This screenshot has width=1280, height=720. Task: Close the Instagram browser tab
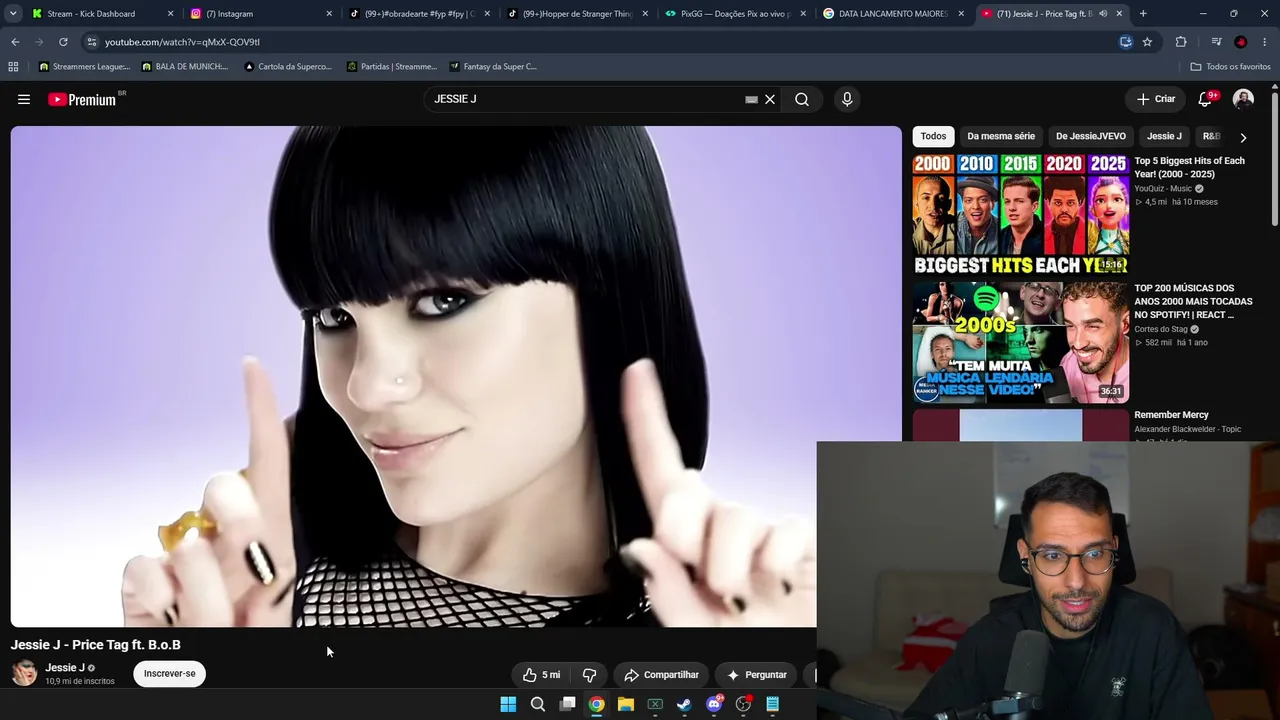(329, 14)
